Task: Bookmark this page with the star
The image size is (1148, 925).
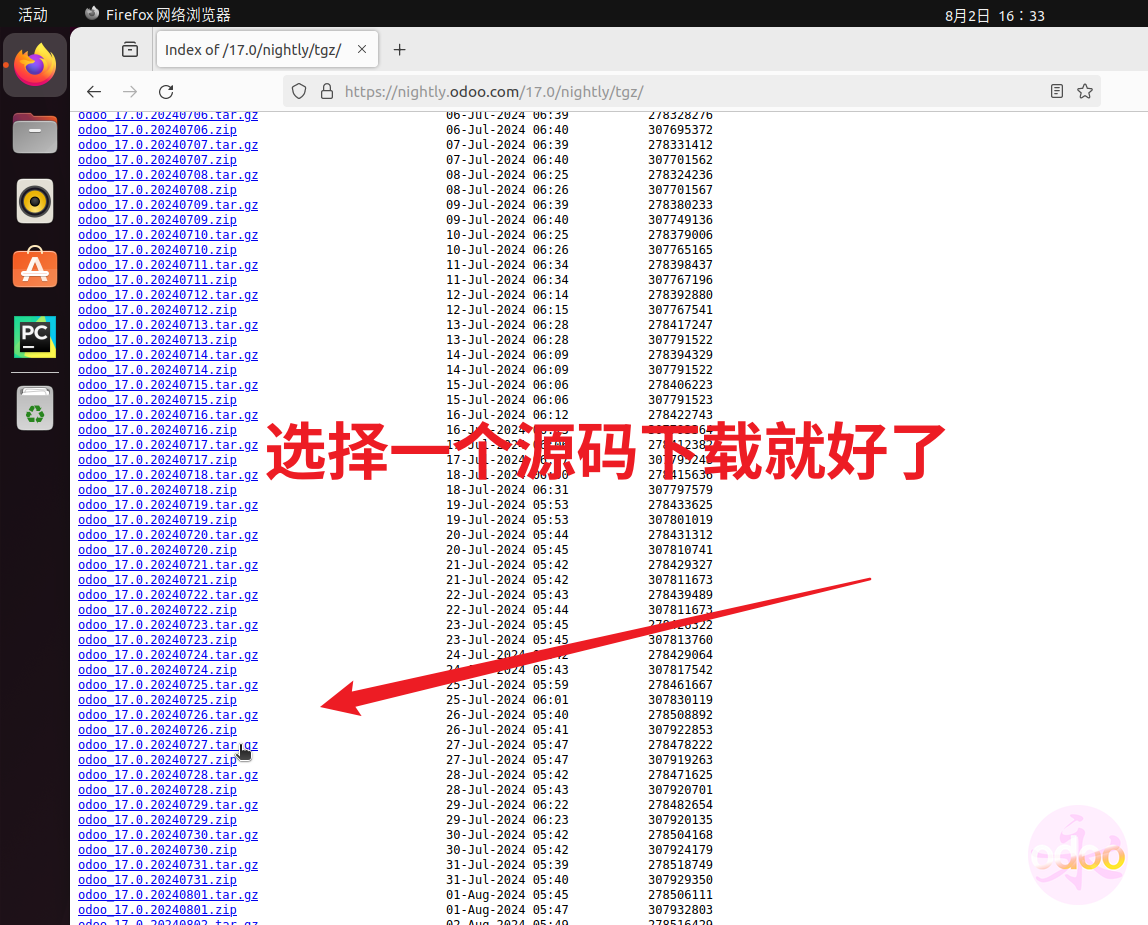Action: click(x=1085, y=92)
